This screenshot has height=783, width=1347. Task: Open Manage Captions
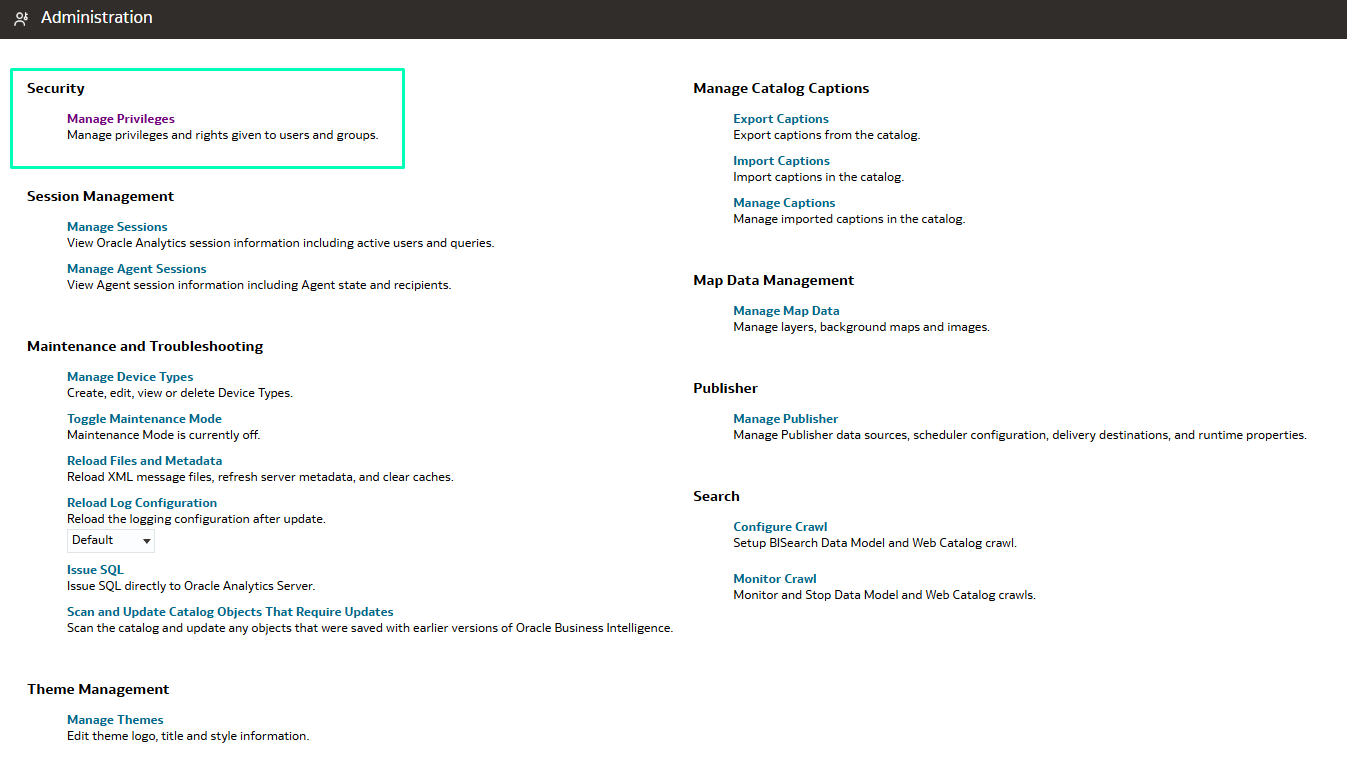pos(784,203)
